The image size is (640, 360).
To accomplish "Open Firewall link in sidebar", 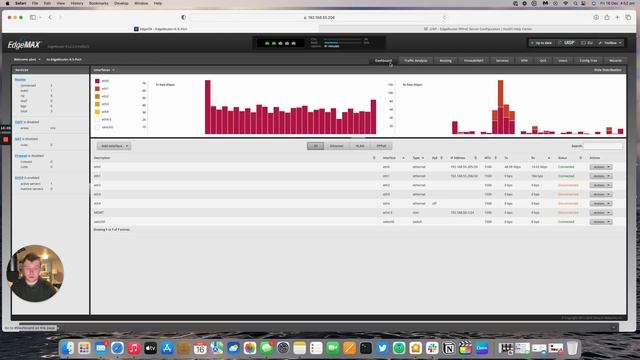I will pos(21,156).
